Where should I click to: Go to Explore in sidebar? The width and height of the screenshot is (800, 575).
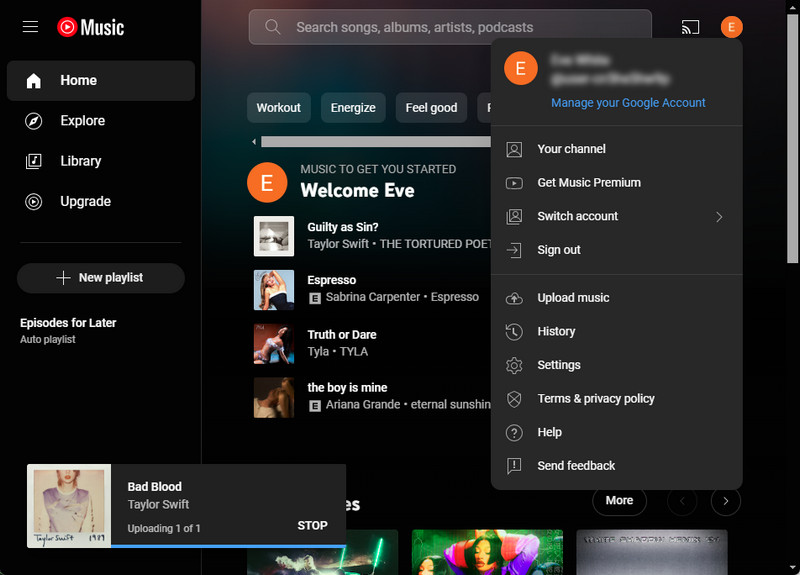pyautogui.click(x=101, y=121)
